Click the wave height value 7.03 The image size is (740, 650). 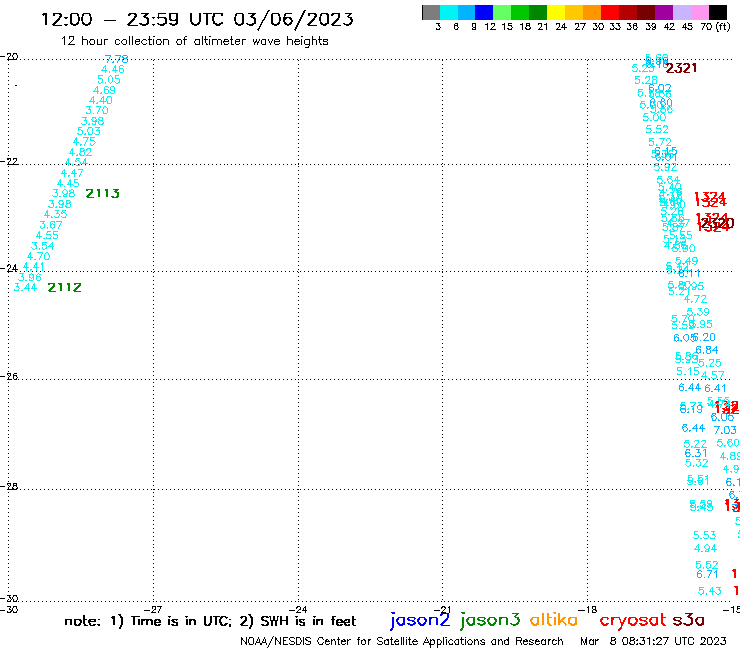(725, 431)
